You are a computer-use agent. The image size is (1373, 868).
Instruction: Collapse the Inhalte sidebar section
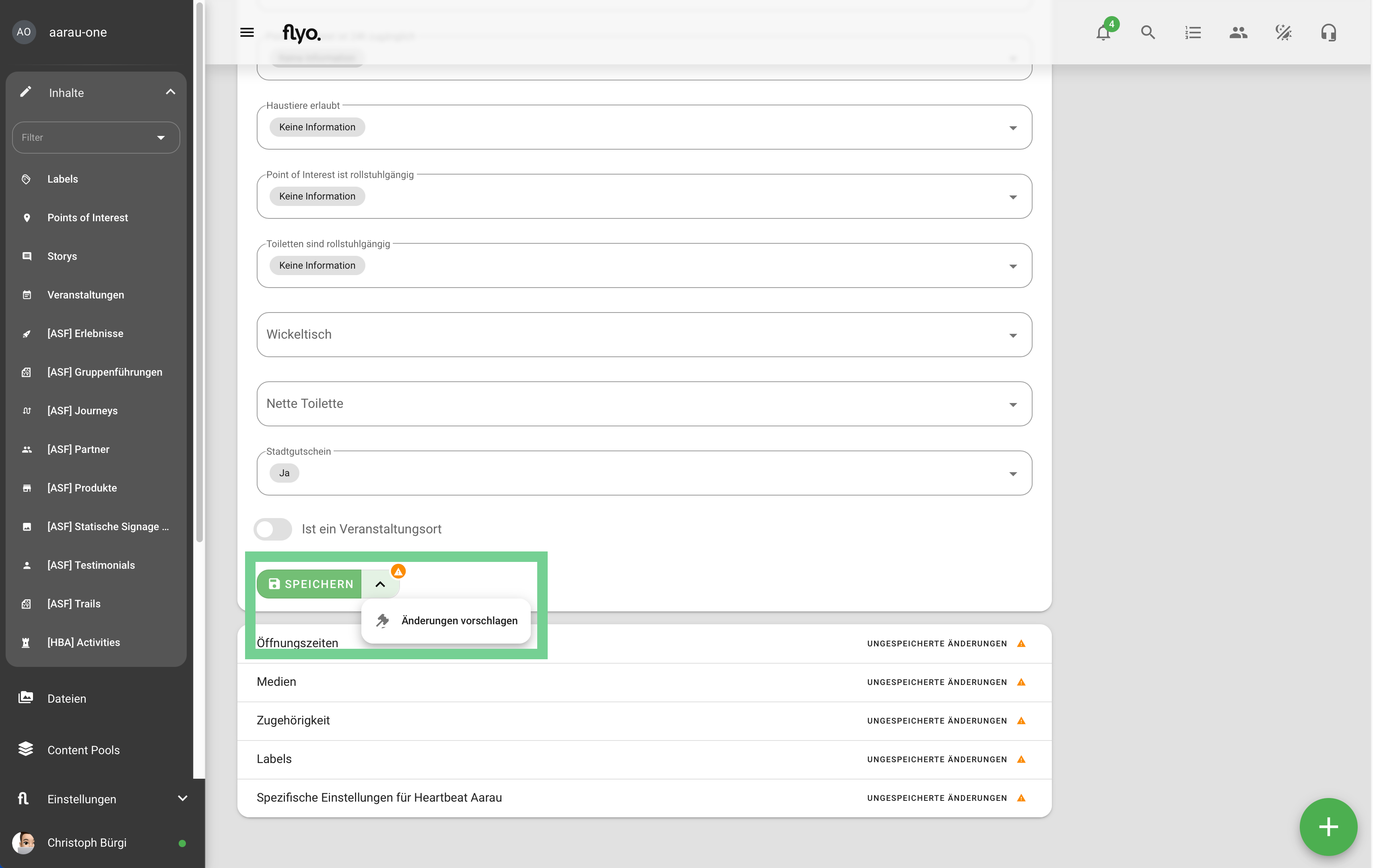pos(170,93)
